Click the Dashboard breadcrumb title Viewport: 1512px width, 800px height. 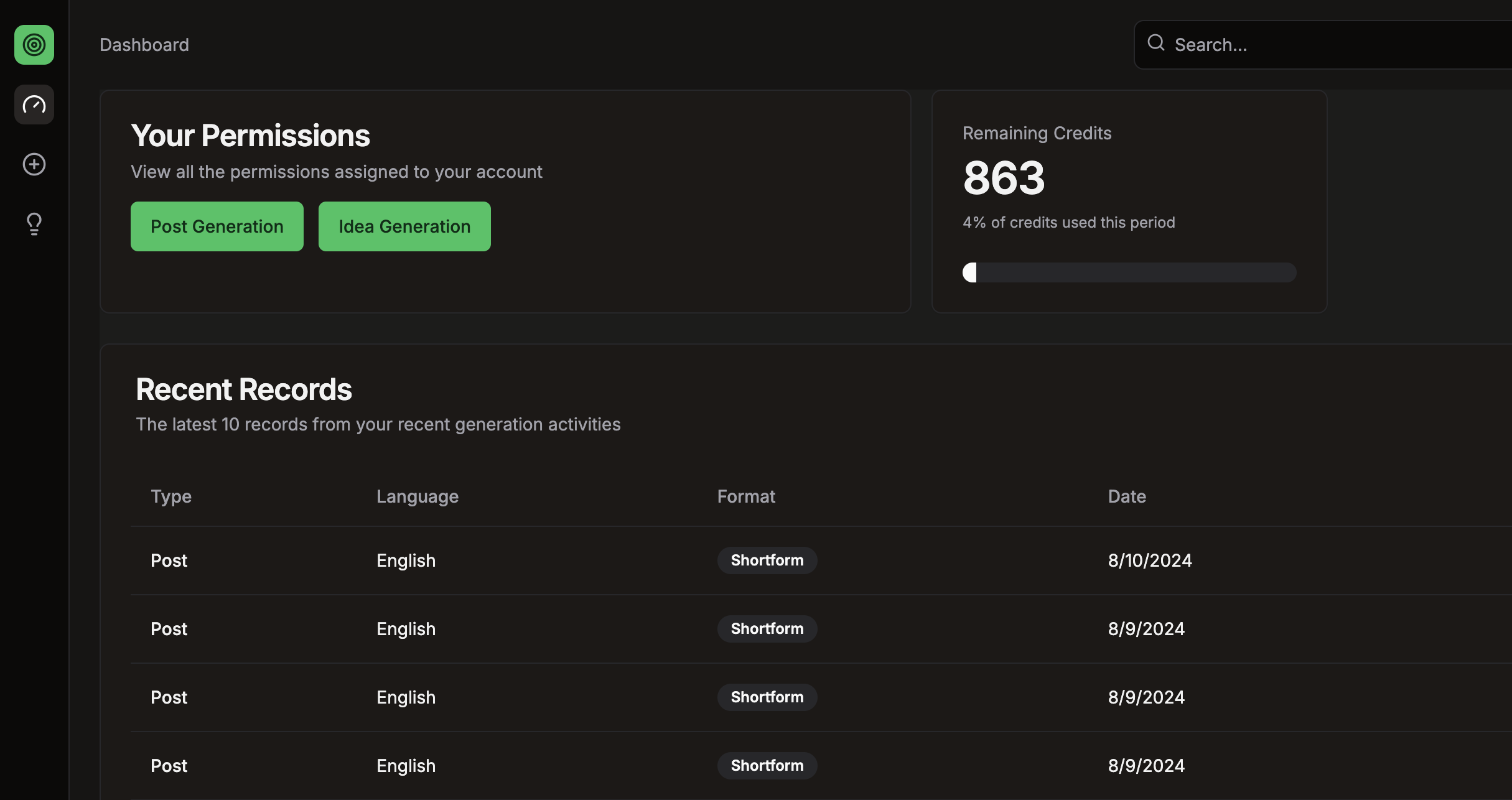coord(144,45)
